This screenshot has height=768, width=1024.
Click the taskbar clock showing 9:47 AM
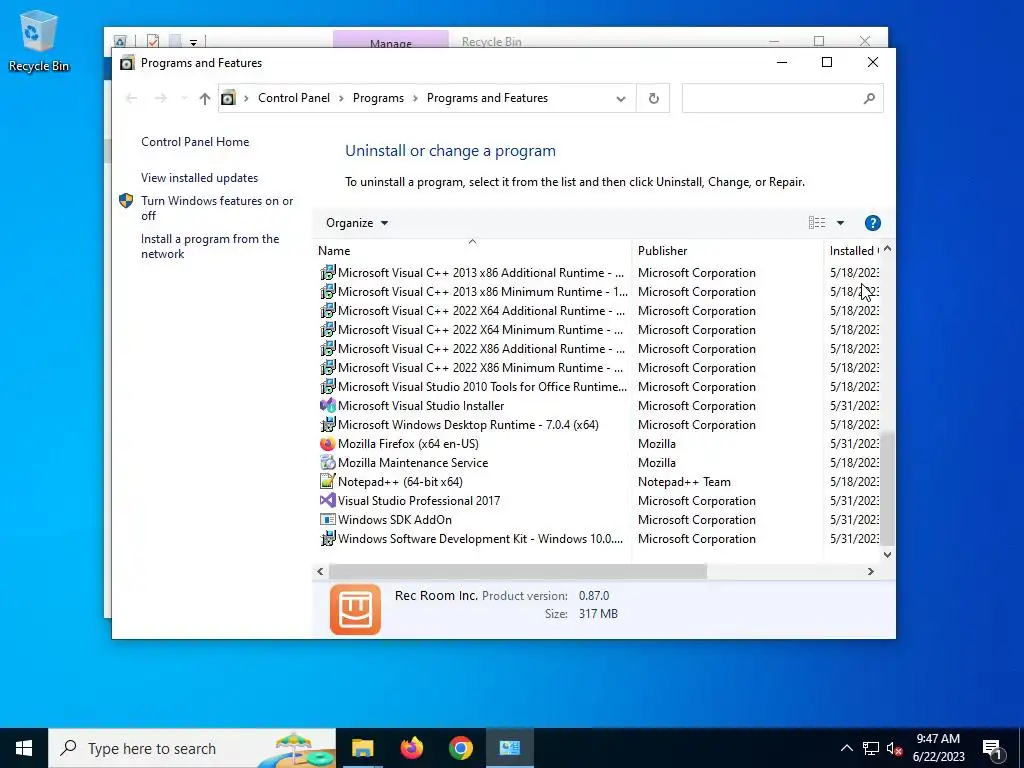click(938, 748)
